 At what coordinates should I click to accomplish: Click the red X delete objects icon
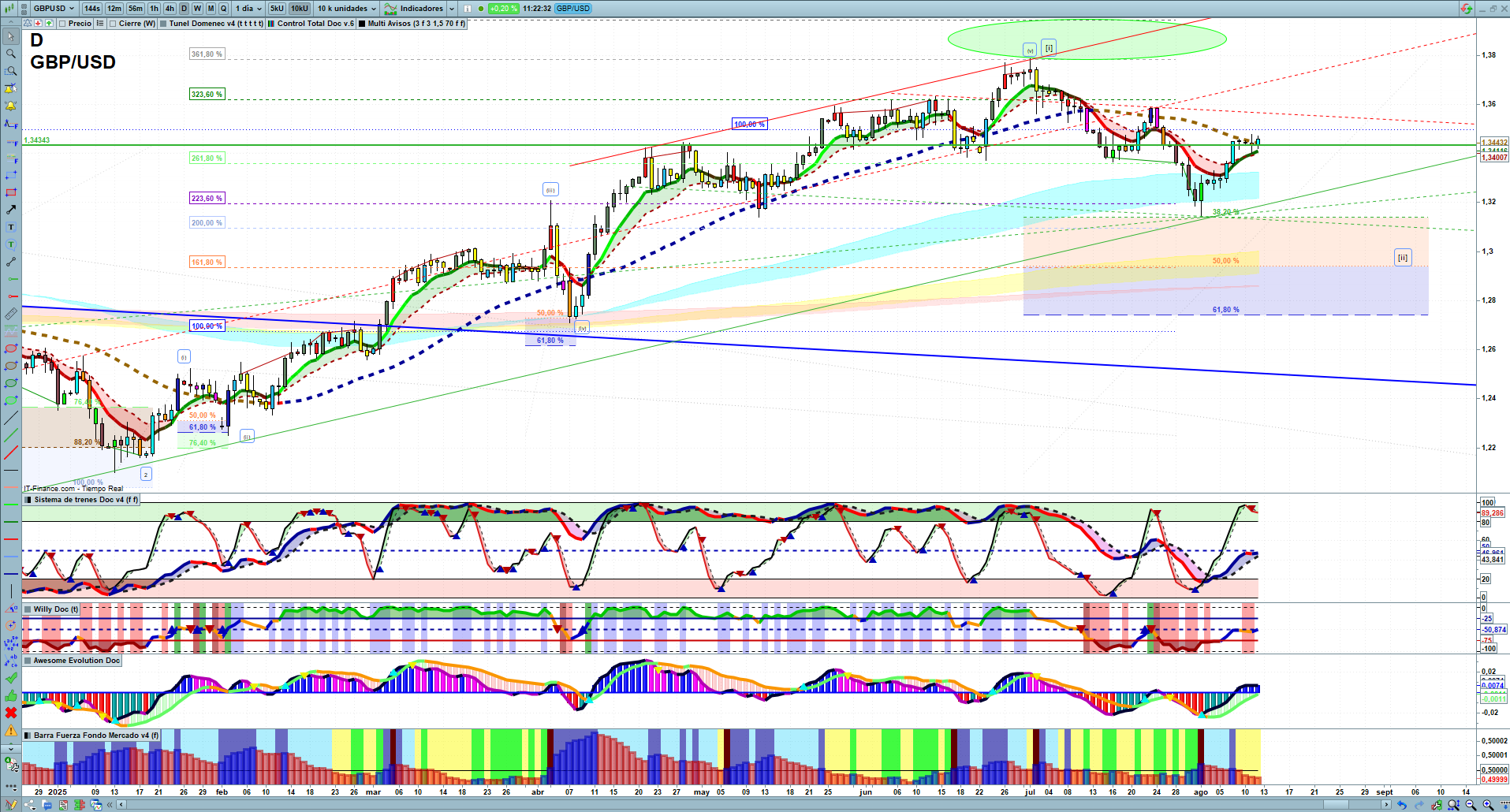click(11, 713)
